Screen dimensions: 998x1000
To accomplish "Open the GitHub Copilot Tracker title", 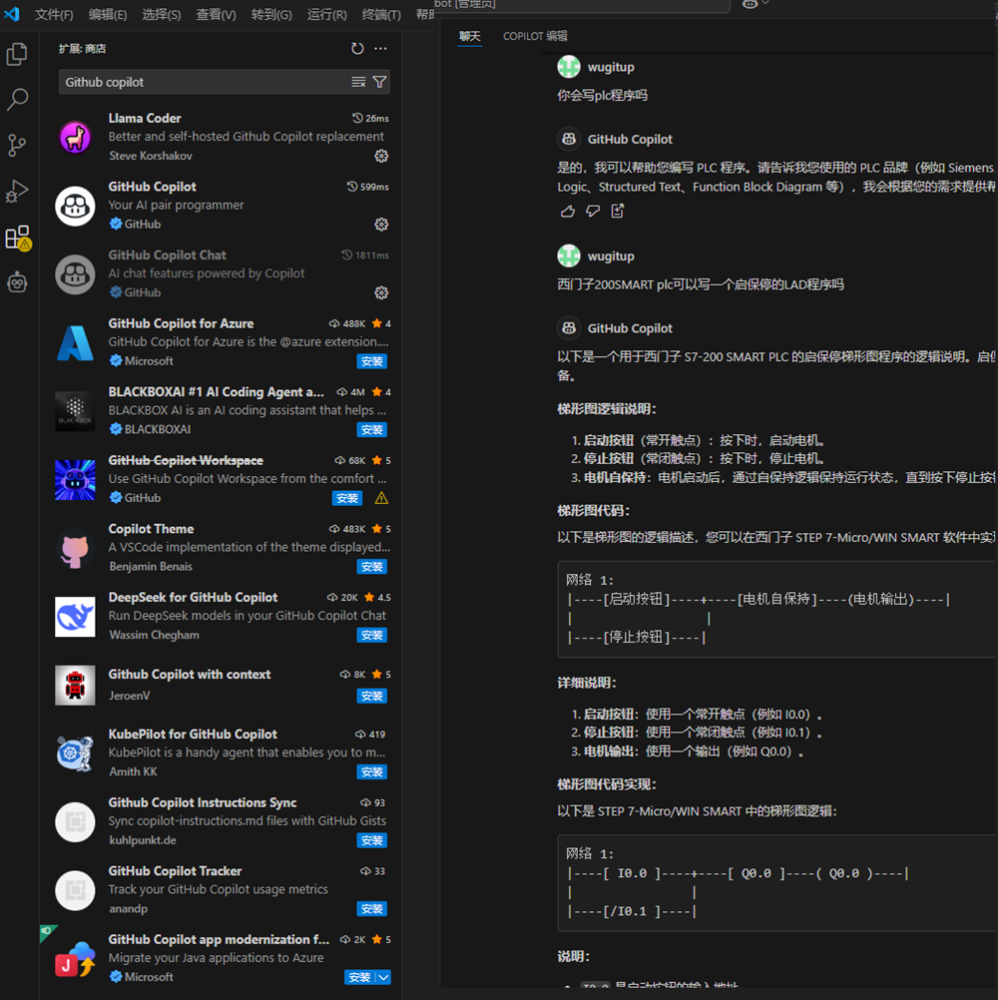I will (x=175, y=871).
